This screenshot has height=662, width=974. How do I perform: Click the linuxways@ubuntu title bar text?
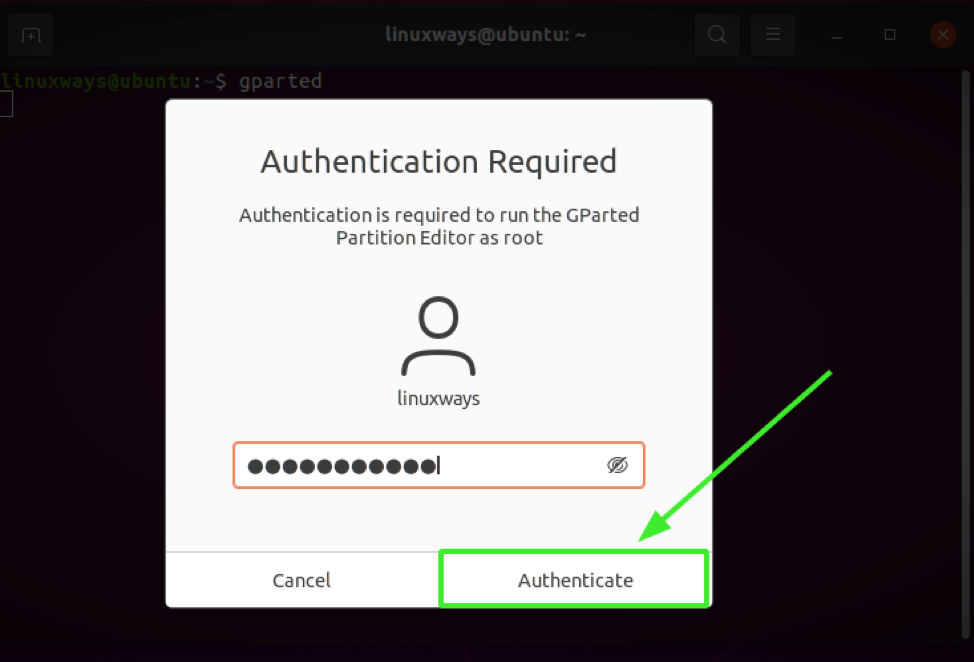click(485, 34)
